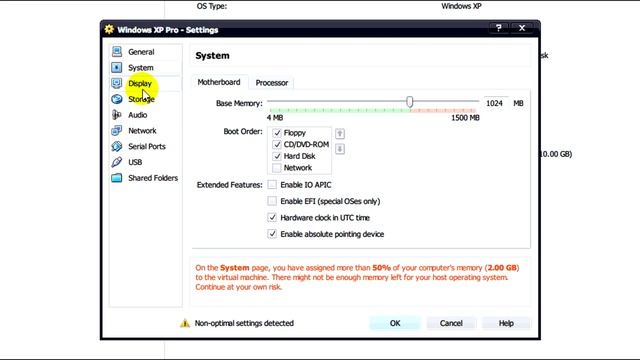Click the USB plug icon
This screenshot has height=360, width=640.
coord(117,162)
